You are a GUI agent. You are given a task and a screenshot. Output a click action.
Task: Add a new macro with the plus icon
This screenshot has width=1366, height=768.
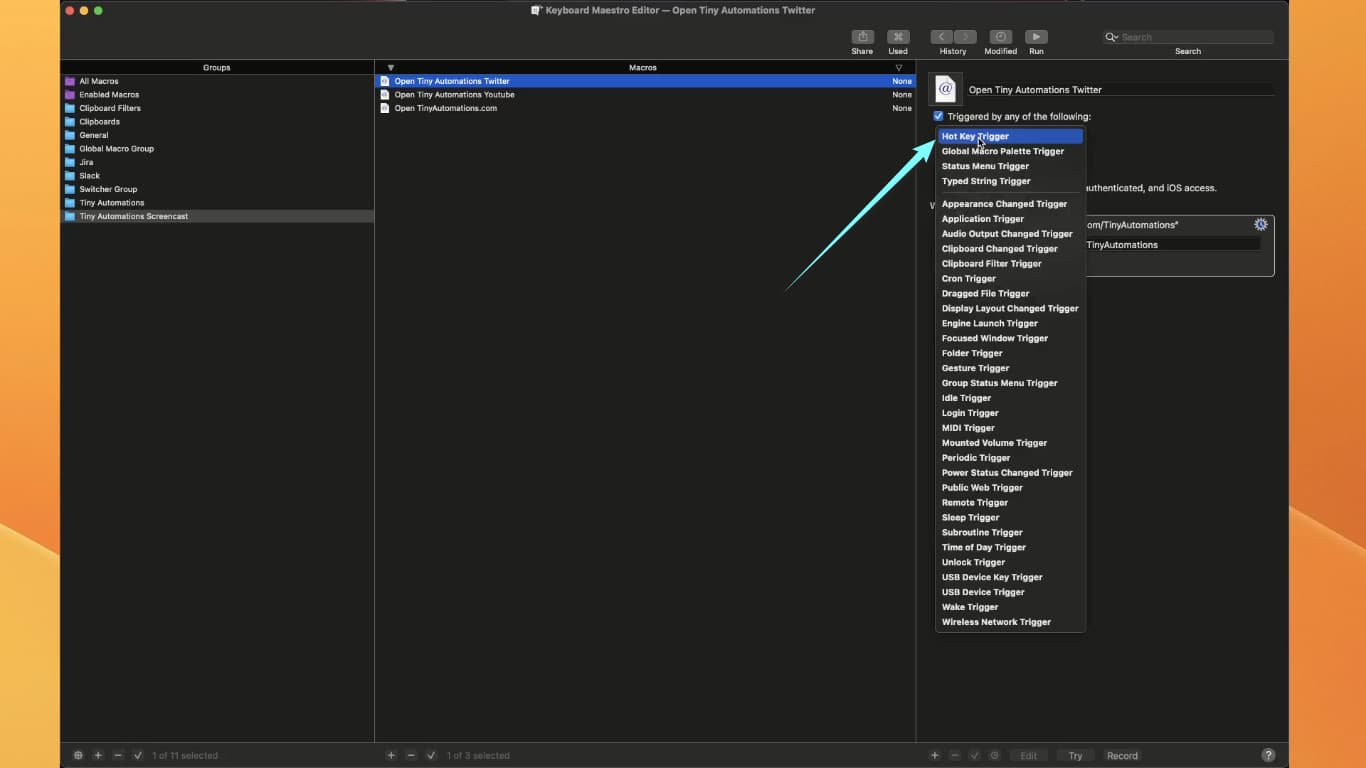[x=391, y=755]
